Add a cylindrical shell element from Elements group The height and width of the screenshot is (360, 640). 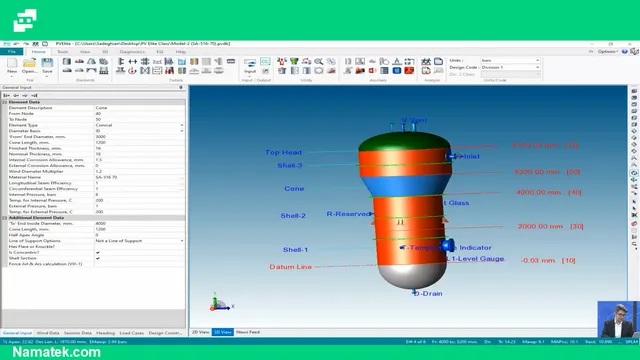pyautogui.click(x=67, y=62)
